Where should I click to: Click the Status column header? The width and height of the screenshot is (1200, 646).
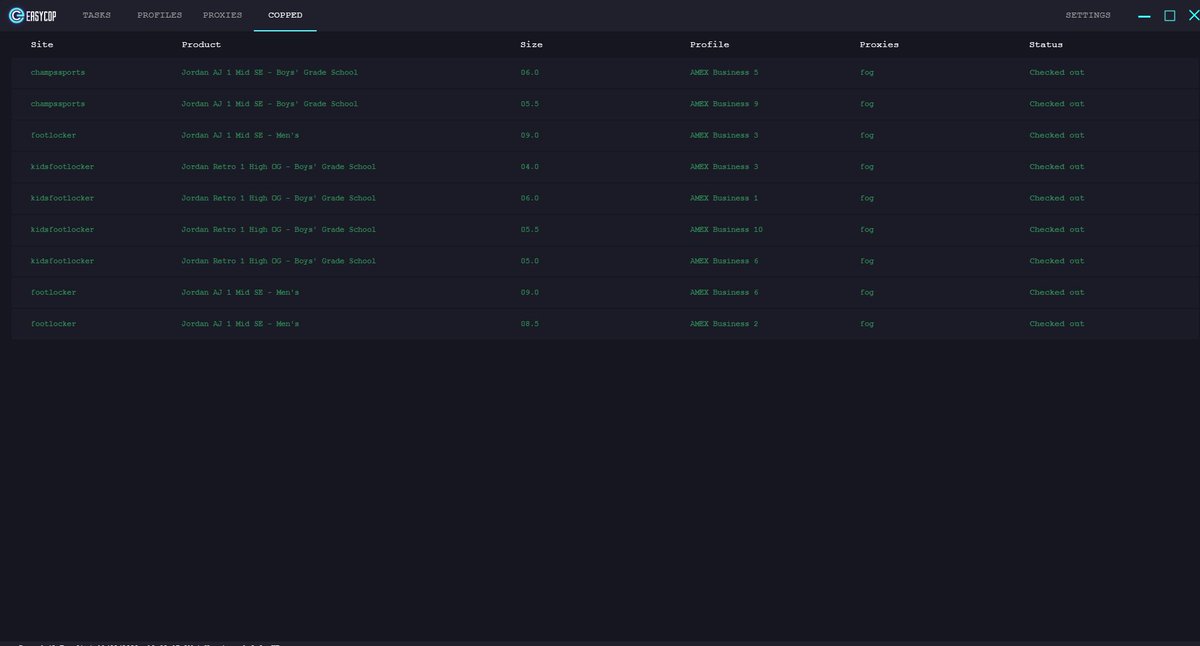pyautogui.click(x=1046, y=45)
